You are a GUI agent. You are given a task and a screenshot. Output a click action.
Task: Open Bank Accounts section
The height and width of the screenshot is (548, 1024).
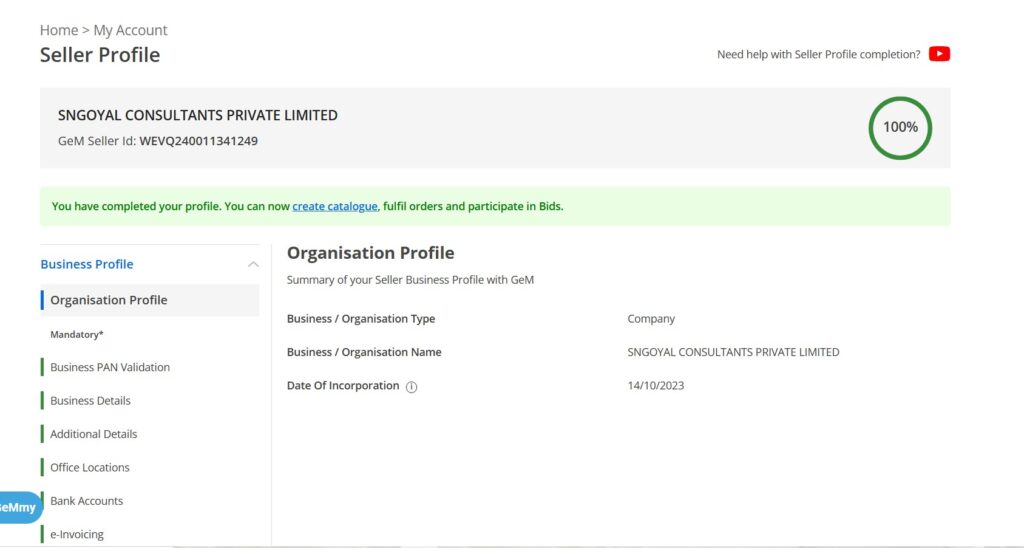point(86,501)
